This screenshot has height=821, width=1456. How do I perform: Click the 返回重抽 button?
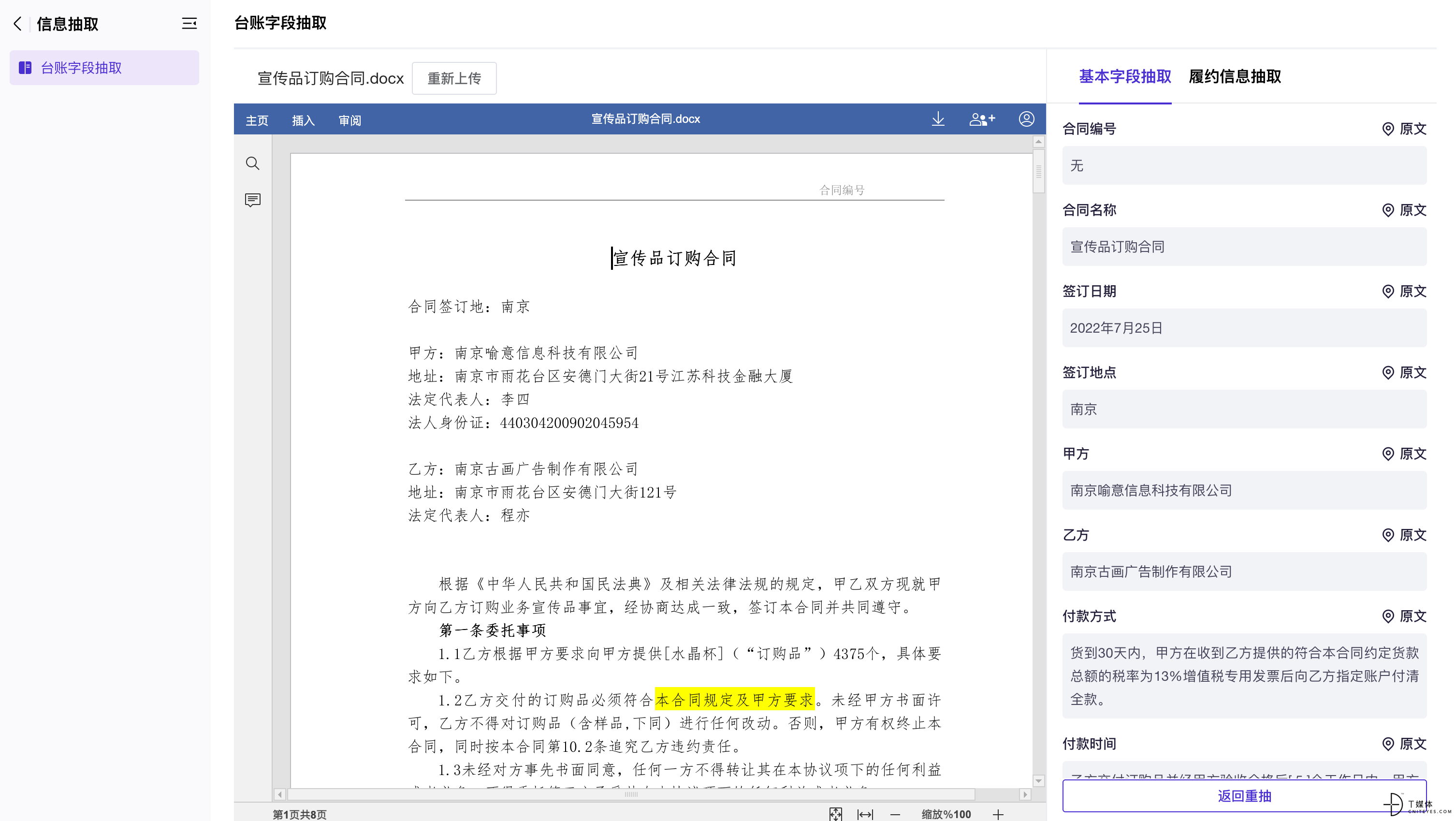[1244, 796]
